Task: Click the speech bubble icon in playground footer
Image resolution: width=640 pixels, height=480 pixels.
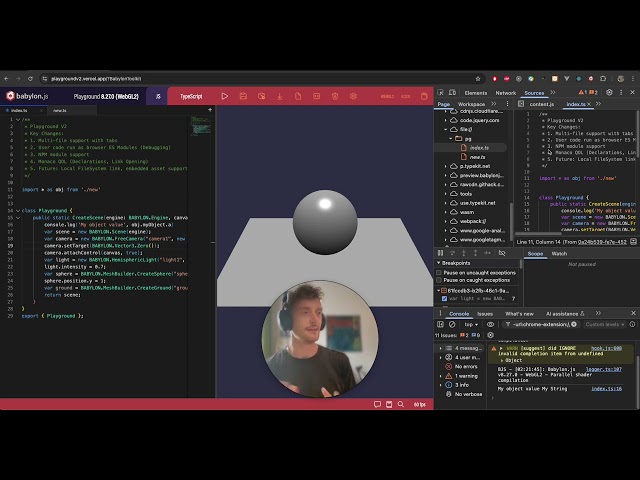Action: (377, 404)
